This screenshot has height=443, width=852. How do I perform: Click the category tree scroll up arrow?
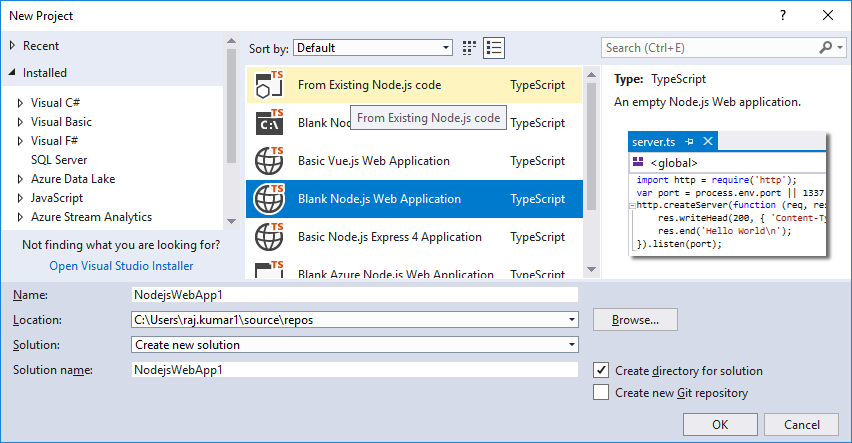(231, 41)
